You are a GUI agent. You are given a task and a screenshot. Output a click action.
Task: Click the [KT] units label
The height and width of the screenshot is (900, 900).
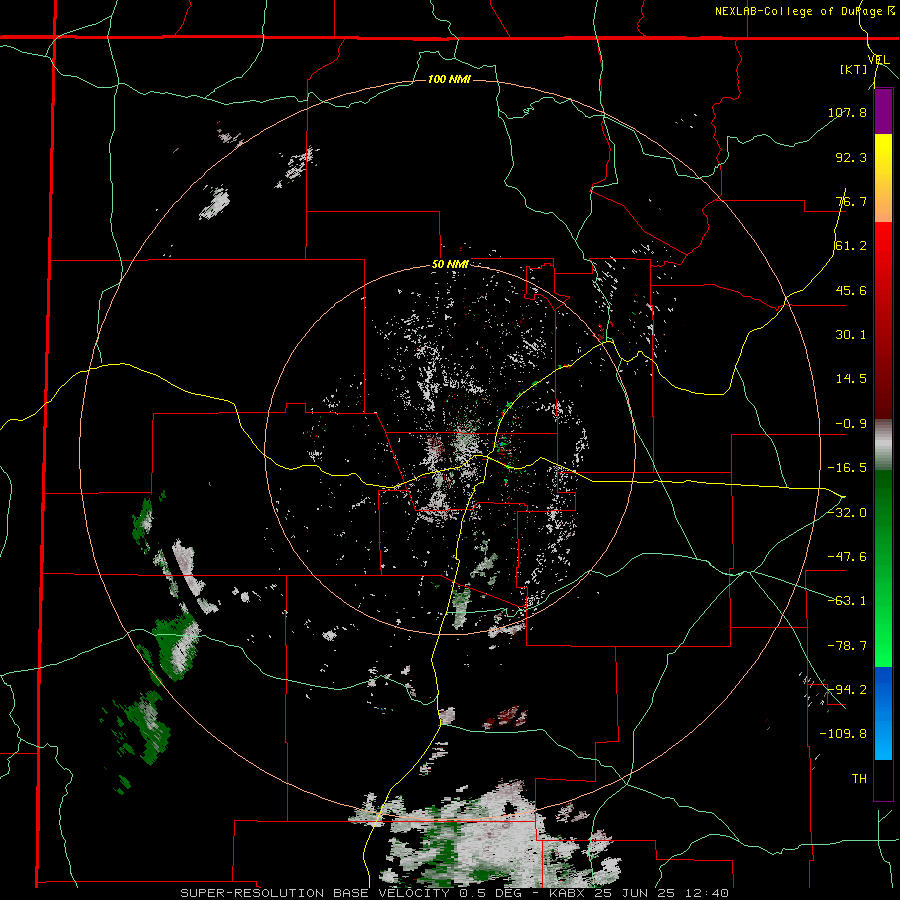click(x=854, y=69)
